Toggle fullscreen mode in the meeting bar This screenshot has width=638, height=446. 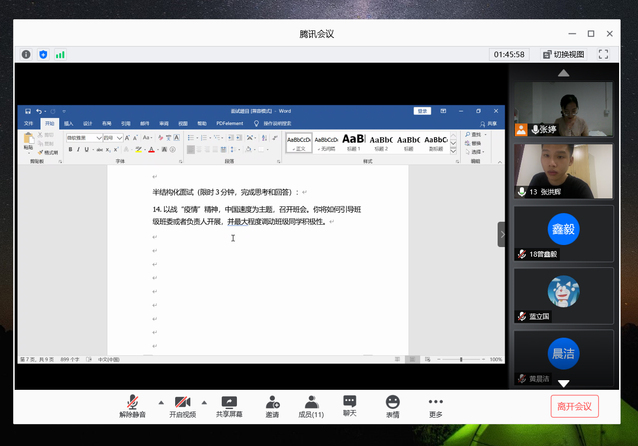(x=603, y=54)
